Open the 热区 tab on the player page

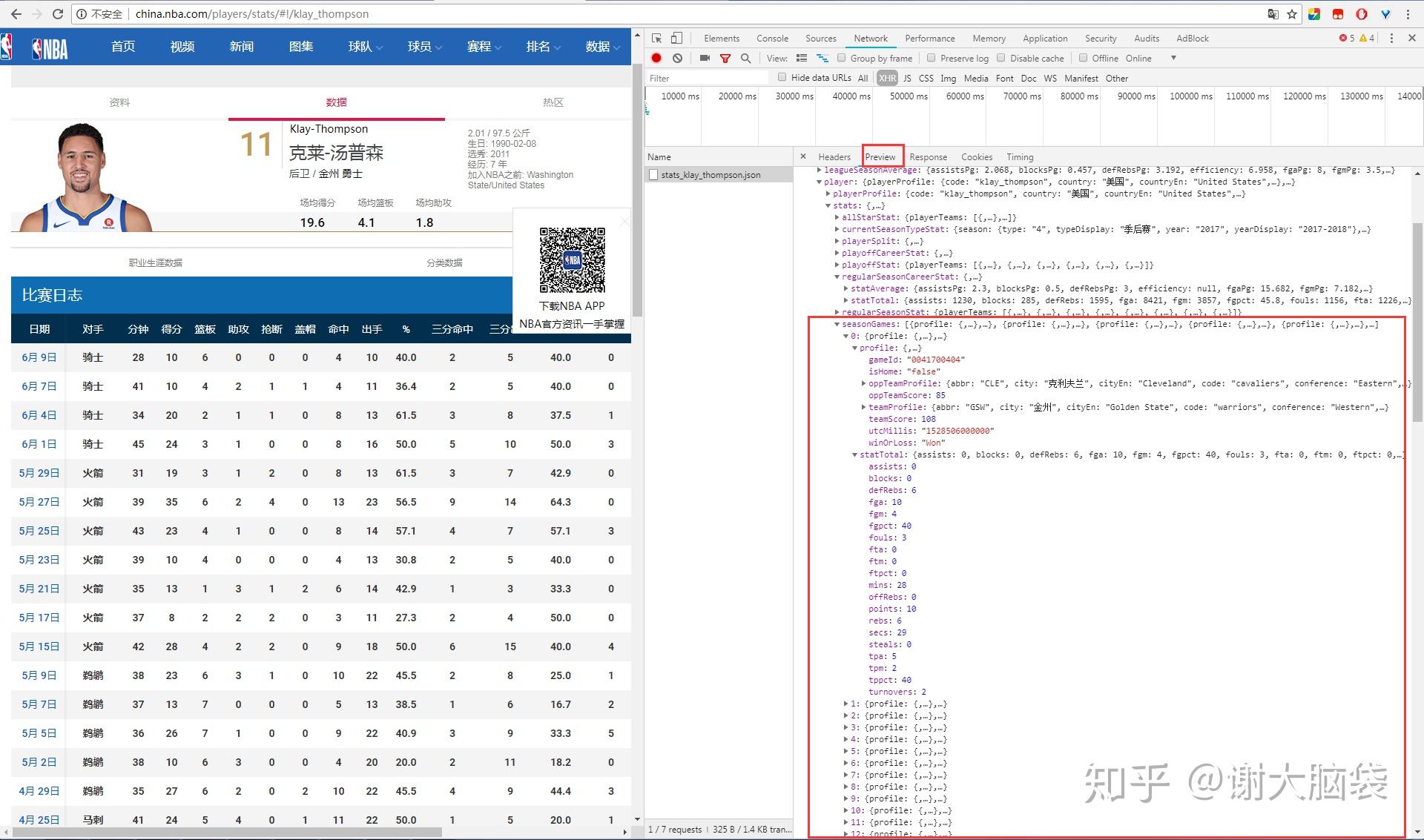(553, 102)
